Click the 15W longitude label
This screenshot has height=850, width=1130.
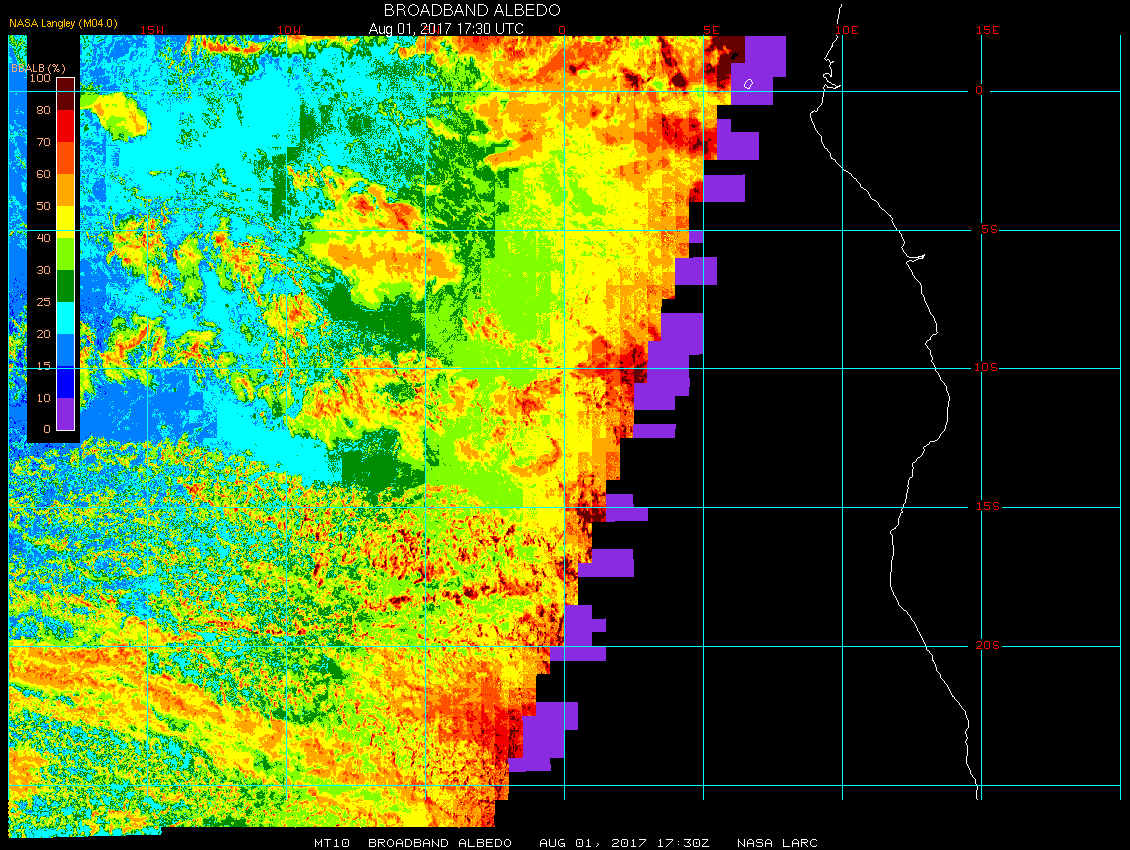point(152,30)
